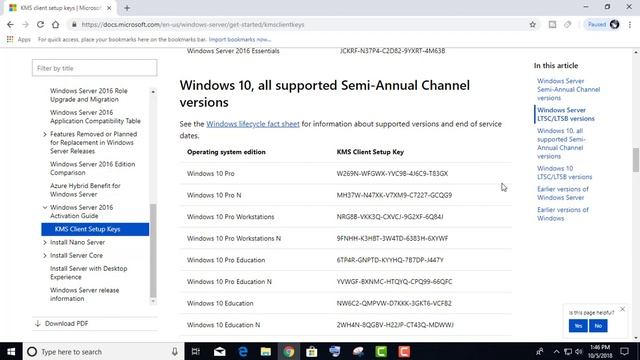The image size is (640, 360).
Task: Open a new browser tab
Action: (x=127, y=8)
